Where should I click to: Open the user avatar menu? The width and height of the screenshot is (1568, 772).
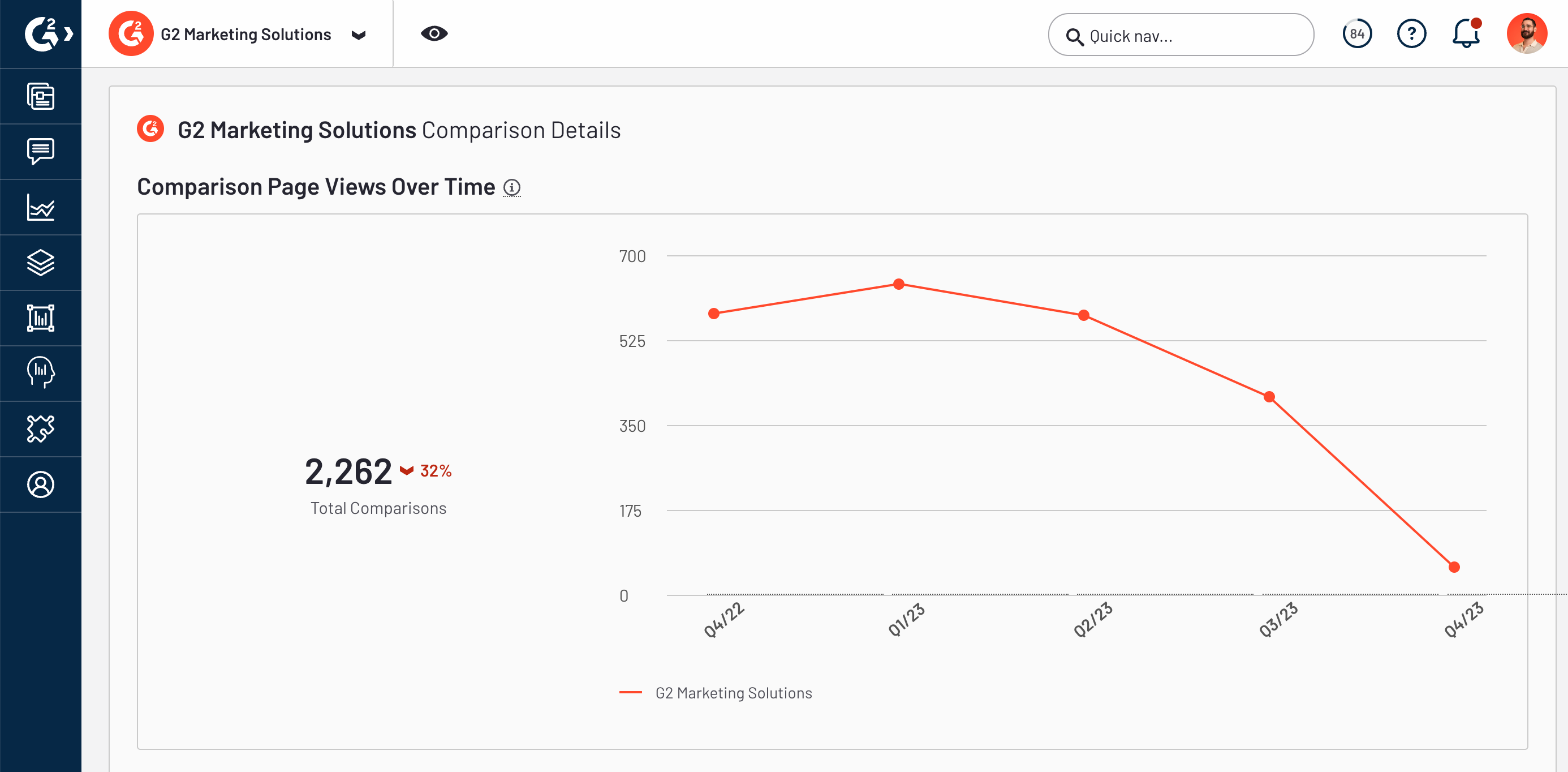[1527, 33]
